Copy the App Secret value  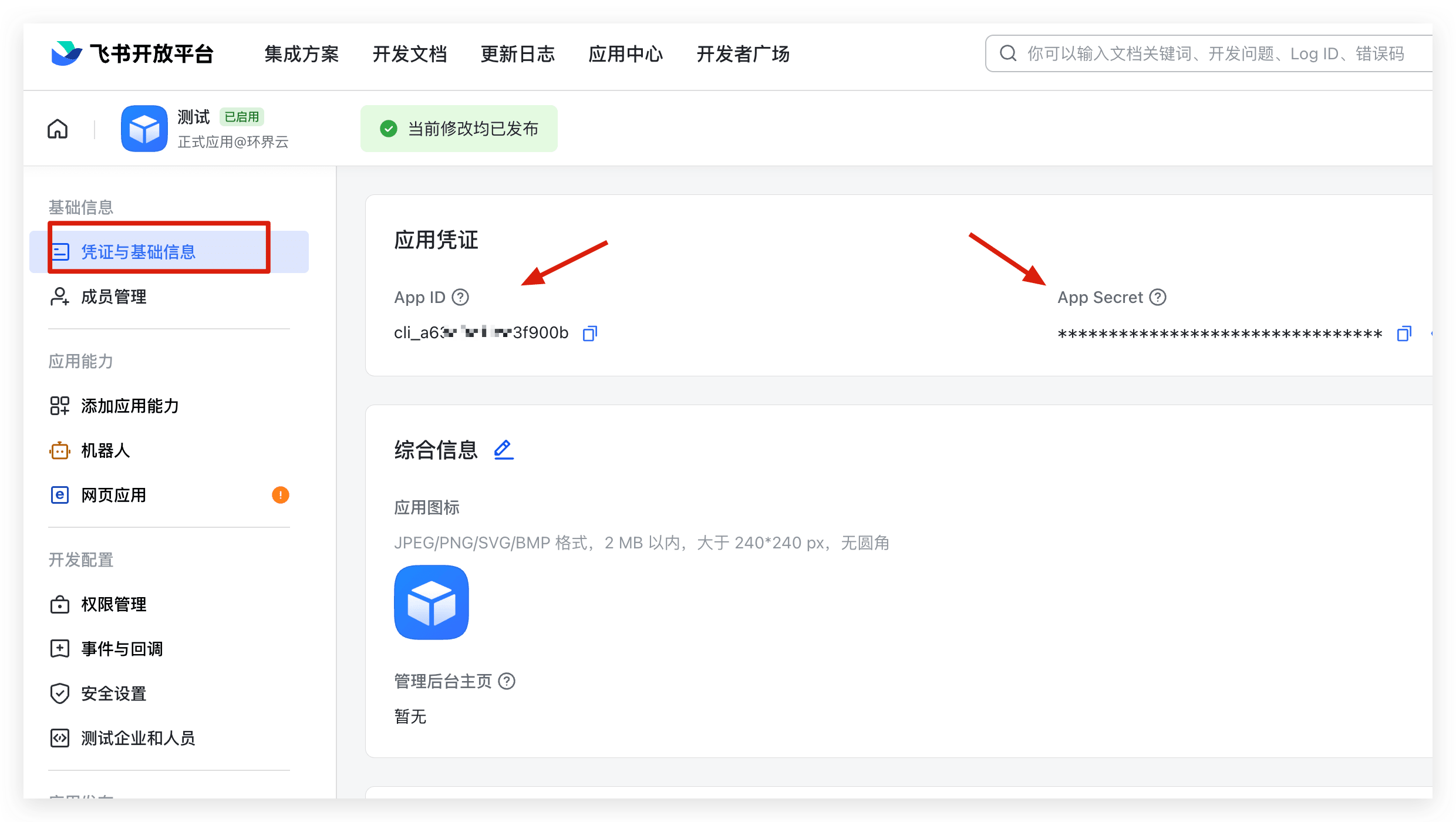point(1404,333)
